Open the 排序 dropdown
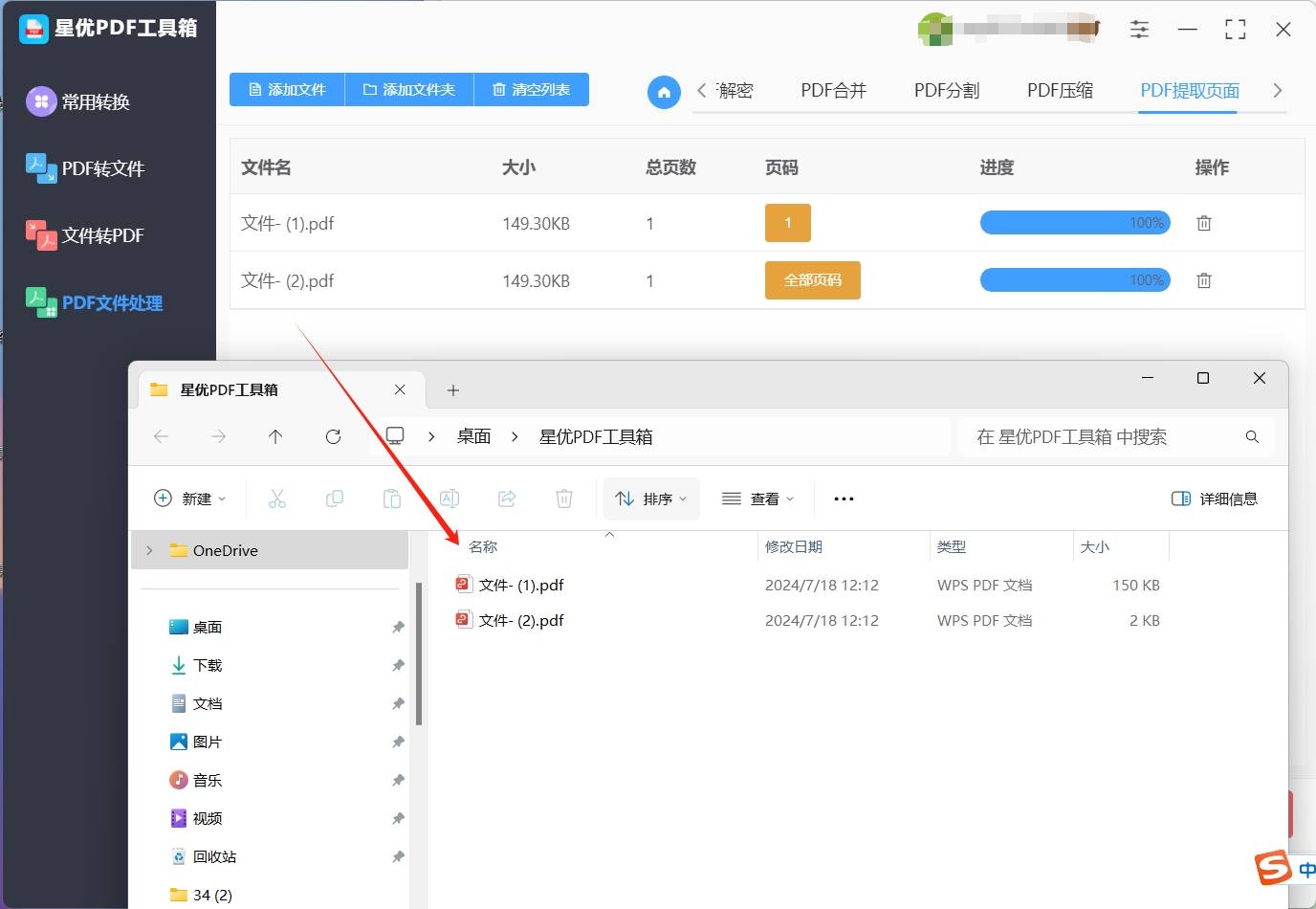Image resolution: width=1316 pixels, height=909 pixels. 651,499
